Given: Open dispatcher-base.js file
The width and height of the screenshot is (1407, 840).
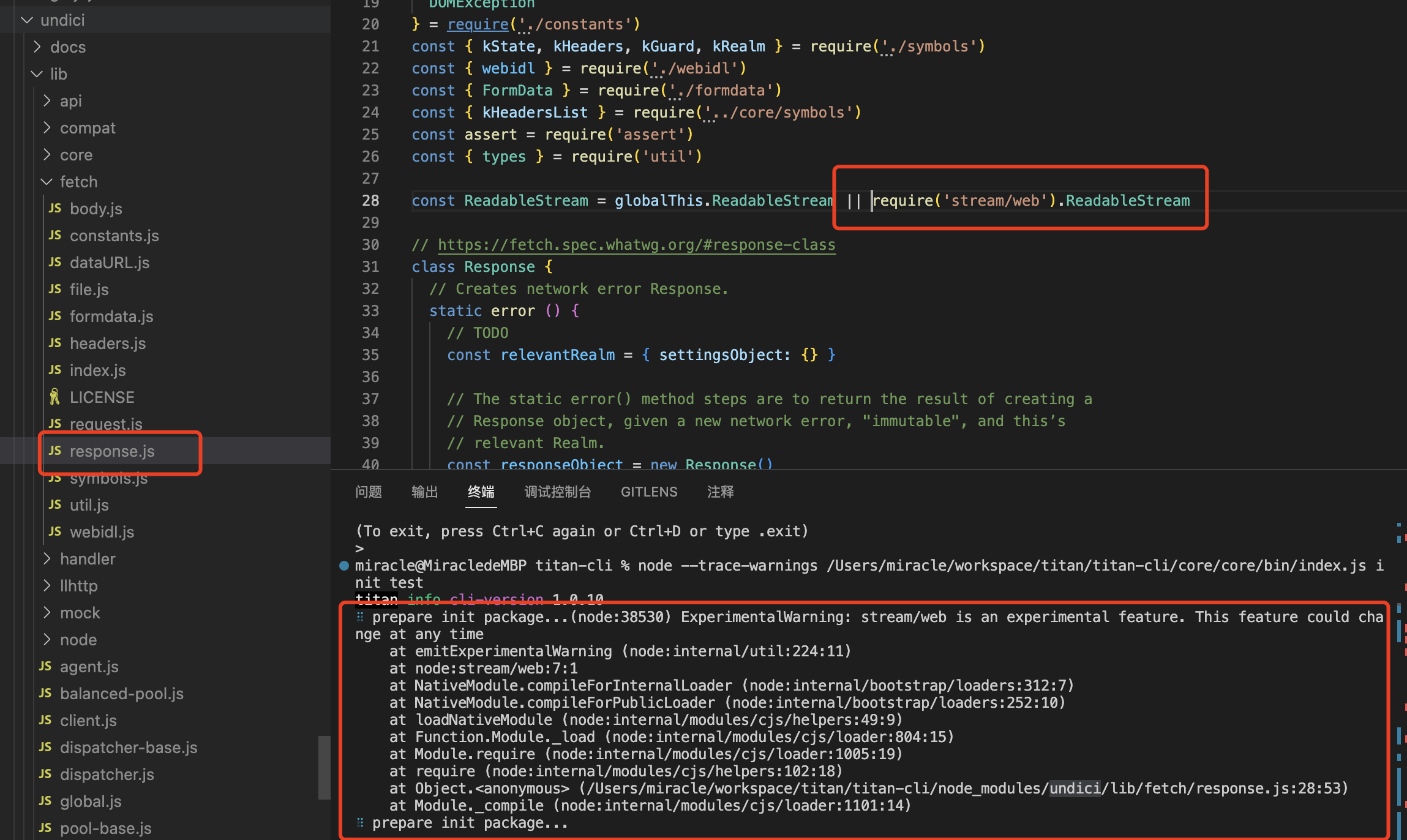Looking at the screenshot, I should (128, 748).
